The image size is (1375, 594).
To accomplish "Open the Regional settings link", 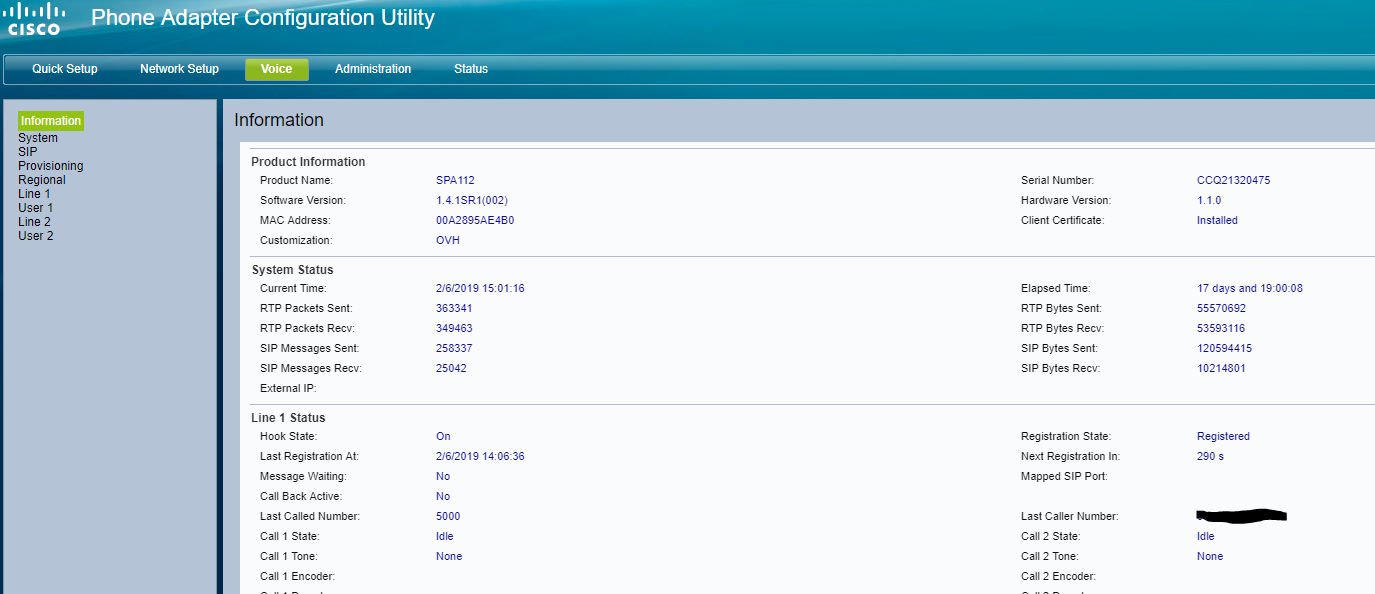I will (x=42, y=180).
